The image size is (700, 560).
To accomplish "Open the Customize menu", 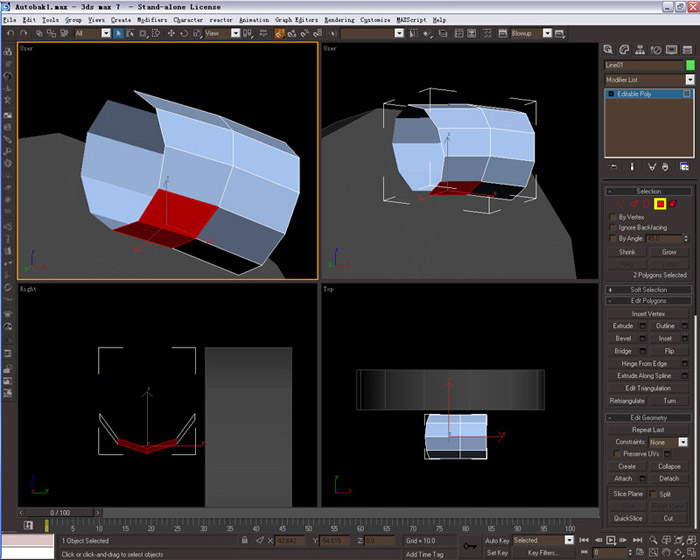I will pos(375,20).
